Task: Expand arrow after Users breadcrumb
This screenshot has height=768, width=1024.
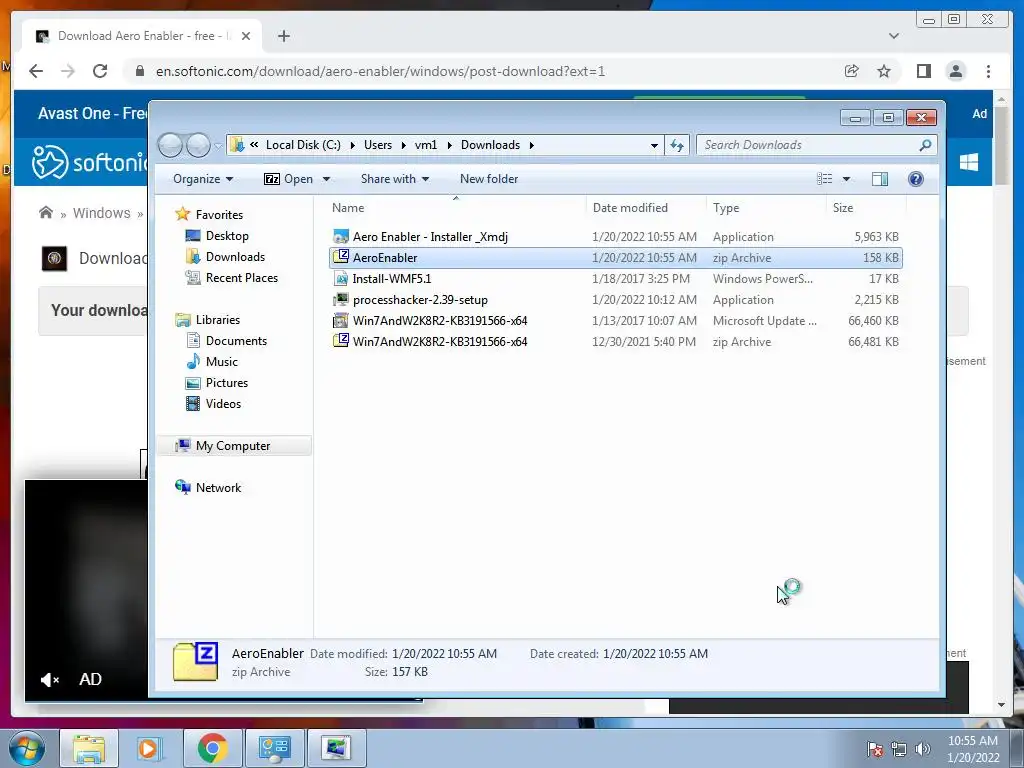Action: (404, 145)
